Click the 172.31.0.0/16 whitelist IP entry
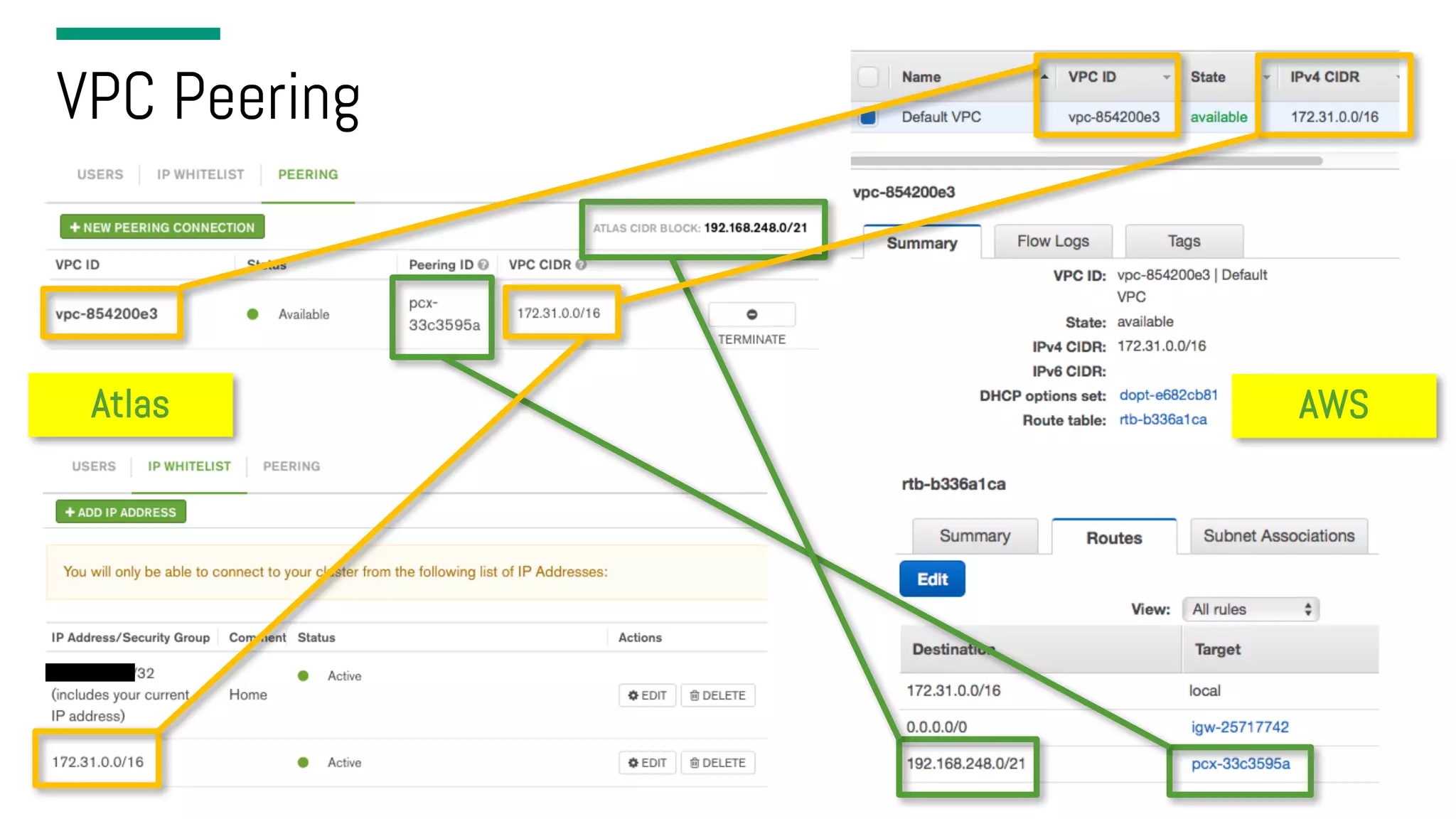1456x819 pixels. click(x=97, y=761)
